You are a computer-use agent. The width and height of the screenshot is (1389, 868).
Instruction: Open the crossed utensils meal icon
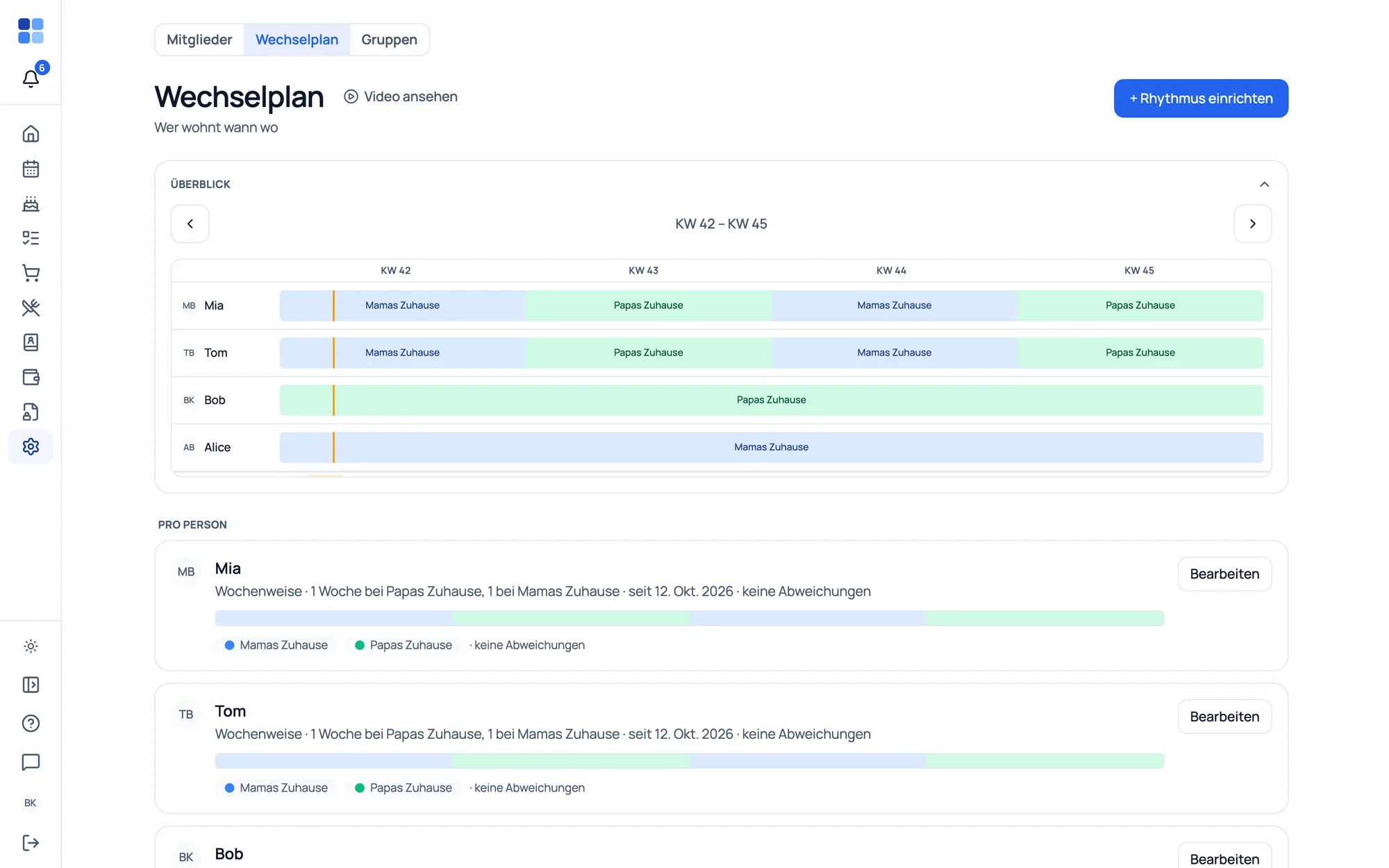[31, 308]
